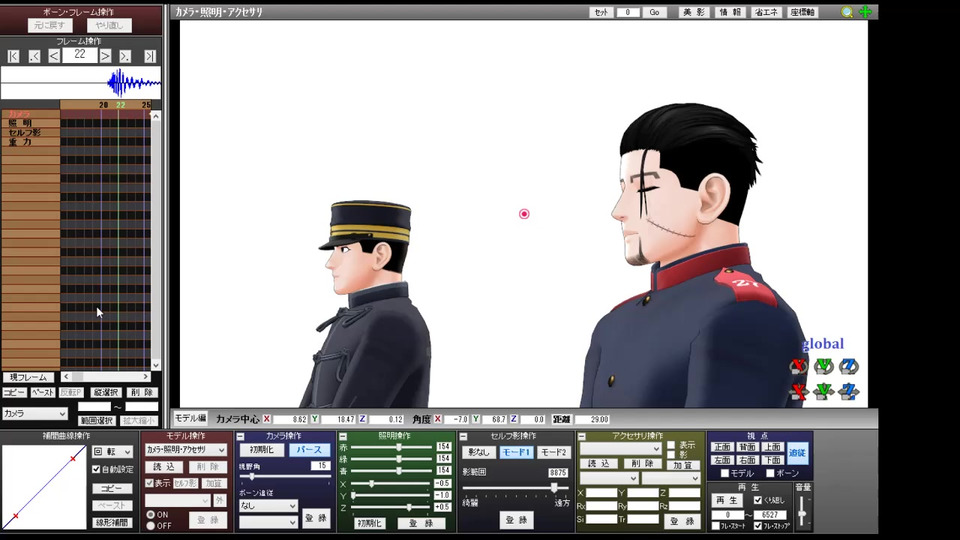Go to next keyframe button

point(125,56)
